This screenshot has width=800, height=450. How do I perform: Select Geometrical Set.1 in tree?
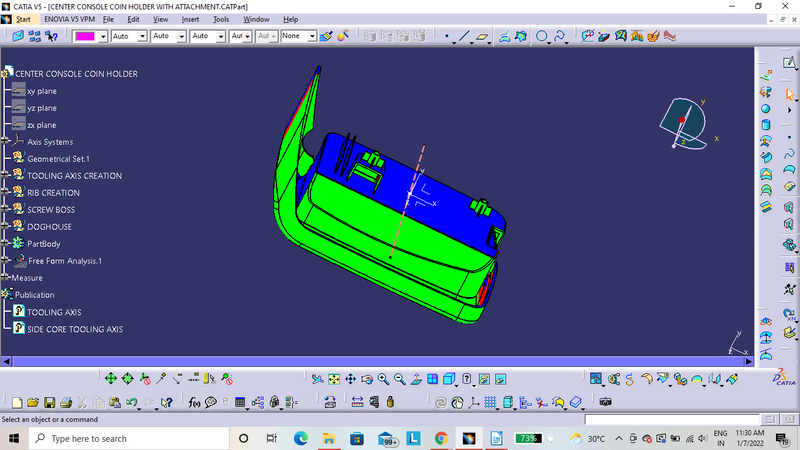pyautogui.click(x=58, y=159)
